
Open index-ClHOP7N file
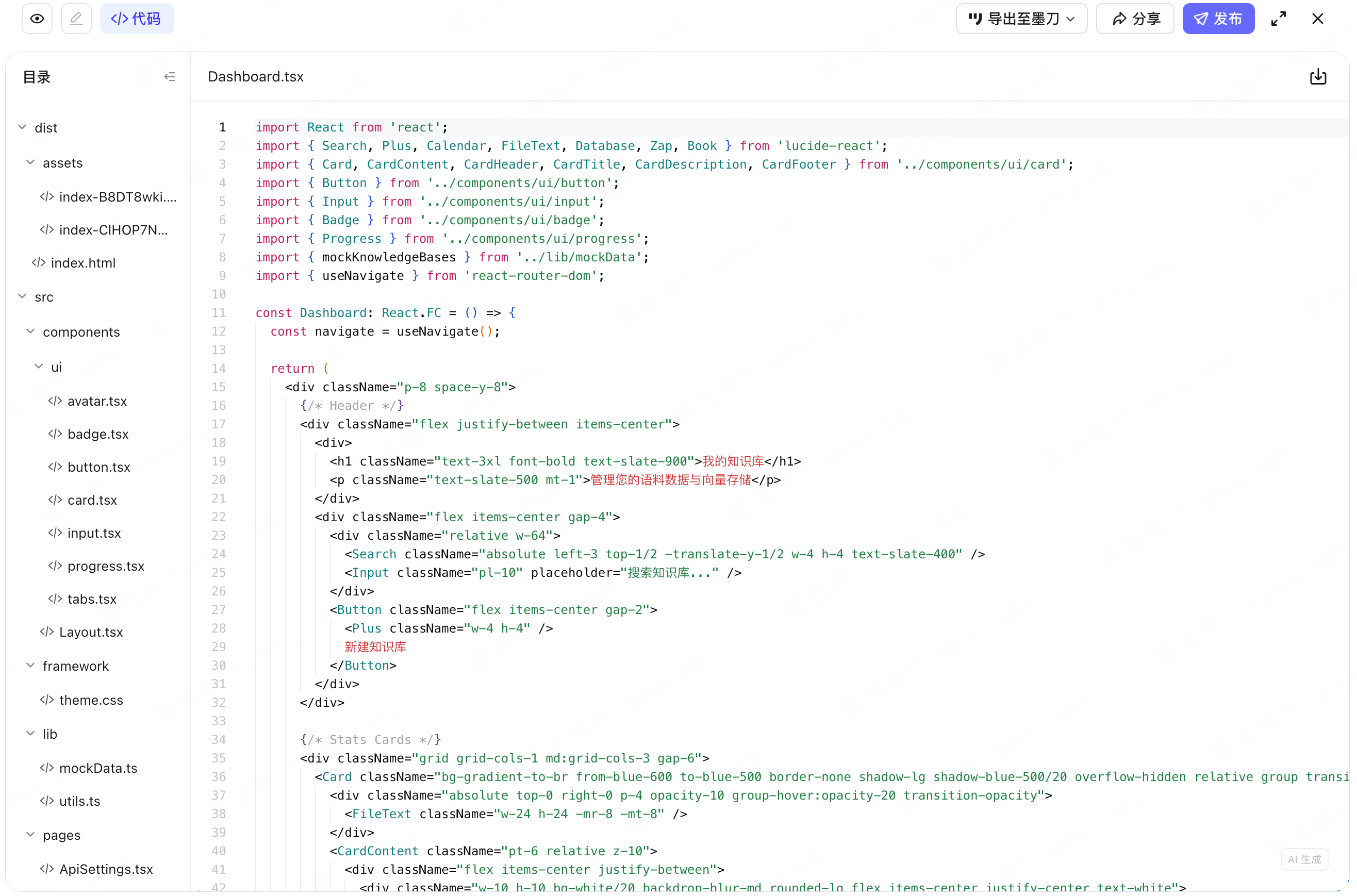(104, 230)
